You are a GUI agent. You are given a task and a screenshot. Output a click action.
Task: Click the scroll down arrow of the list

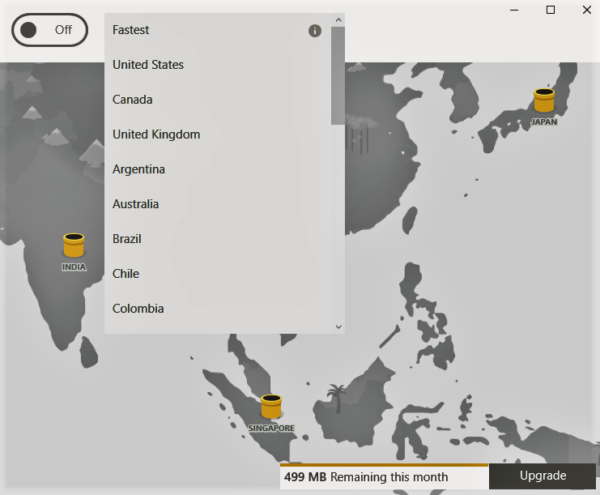(338, 327)
